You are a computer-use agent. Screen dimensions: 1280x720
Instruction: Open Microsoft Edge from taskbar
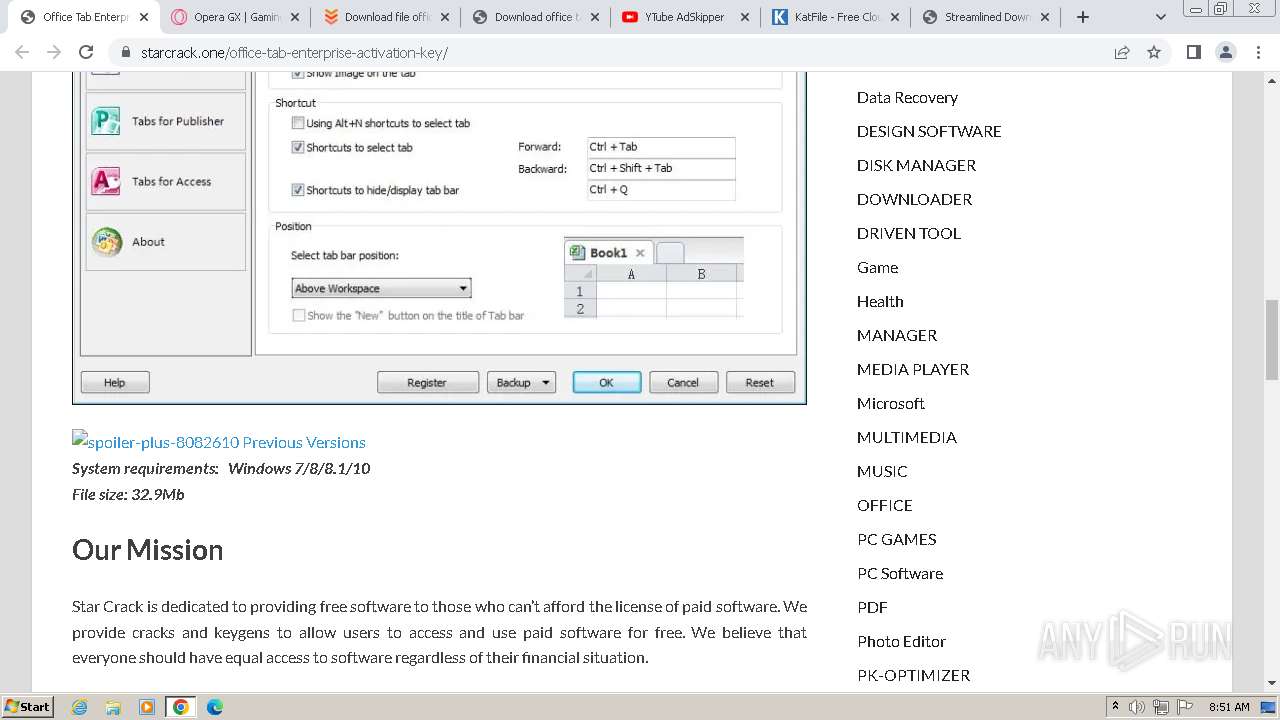(x=215, y=707)
